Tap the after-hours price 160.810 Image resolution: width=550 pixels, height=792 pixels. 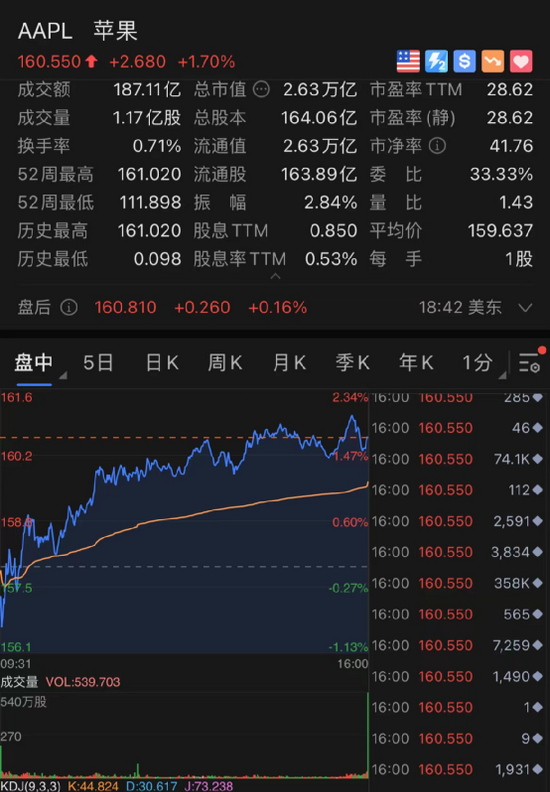(126, 307)
